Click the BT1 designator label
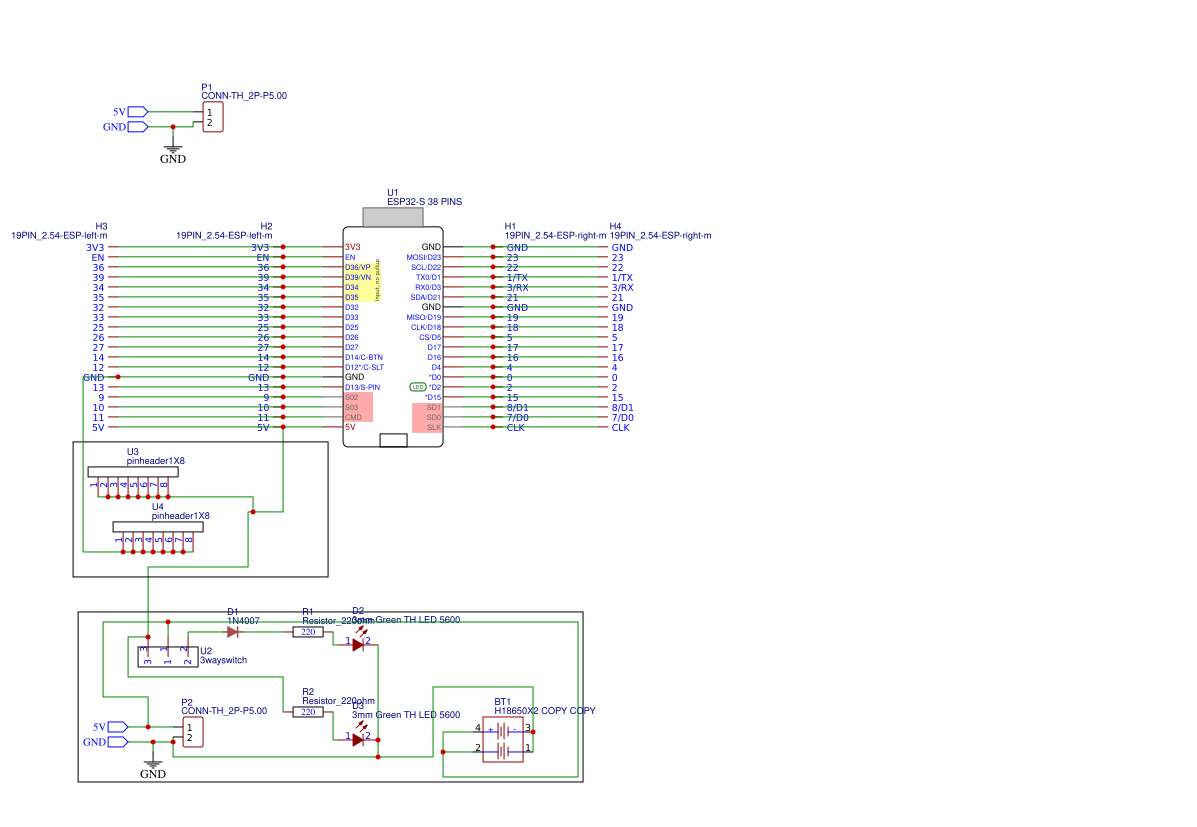This screenshot has width=1197, height=827. pyautogui.click(x=502, y=702)
